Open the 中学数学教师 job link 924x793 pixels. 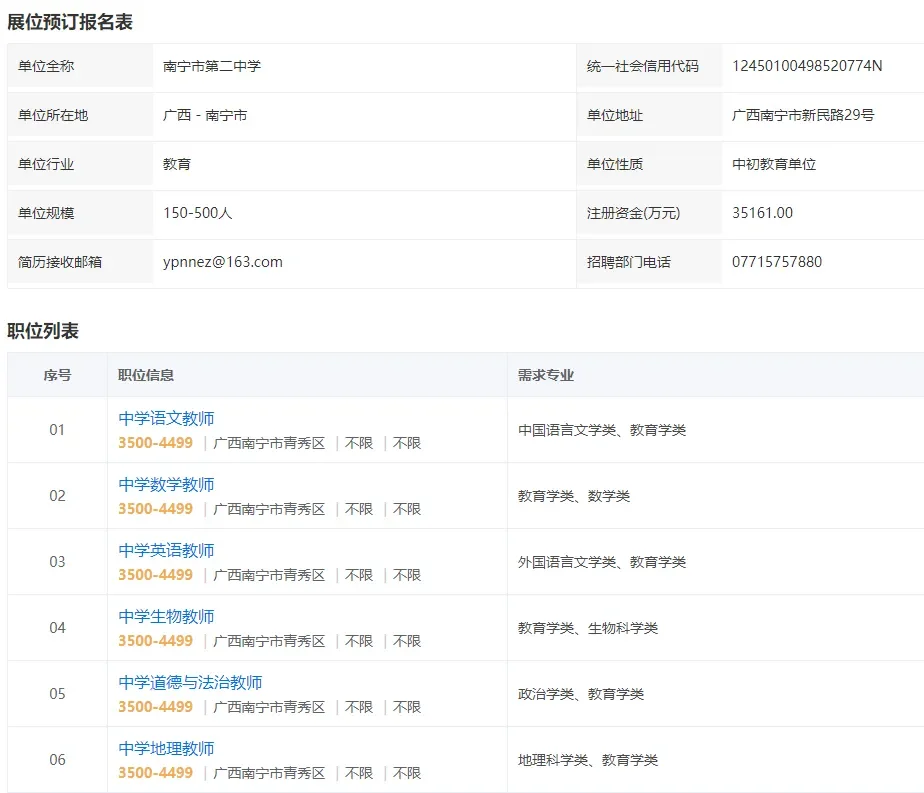click(x=166, y=484)
